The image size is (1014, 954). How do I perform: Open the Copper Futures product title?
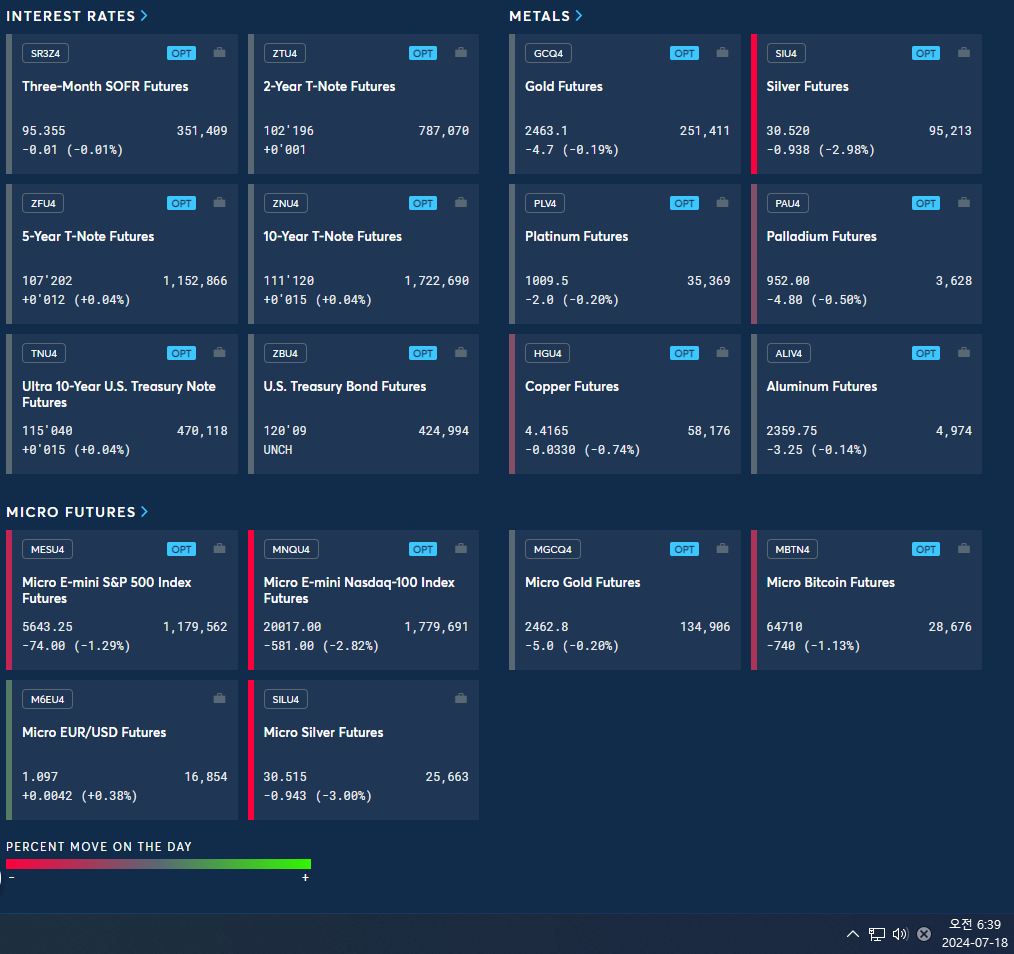point(572,386)
